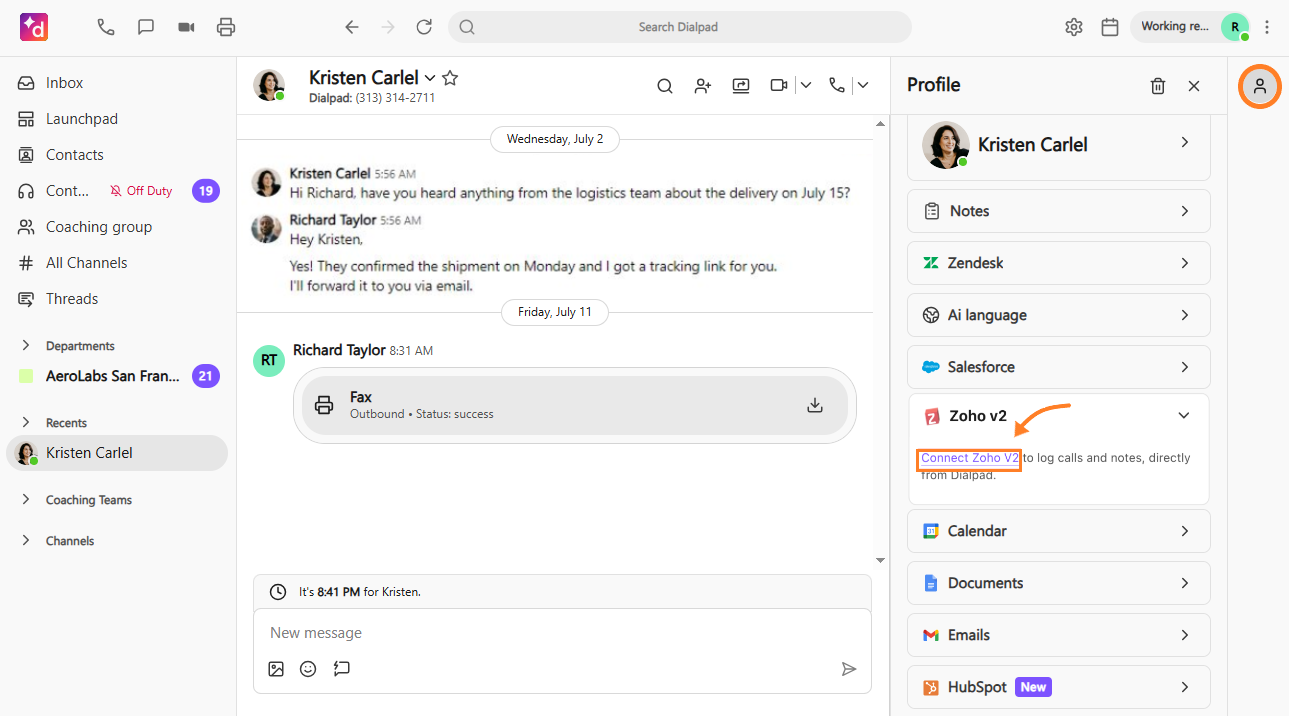Screen dimensions: 1289x716
Task: Expand the Notes section
Action: click(1059, 211)
